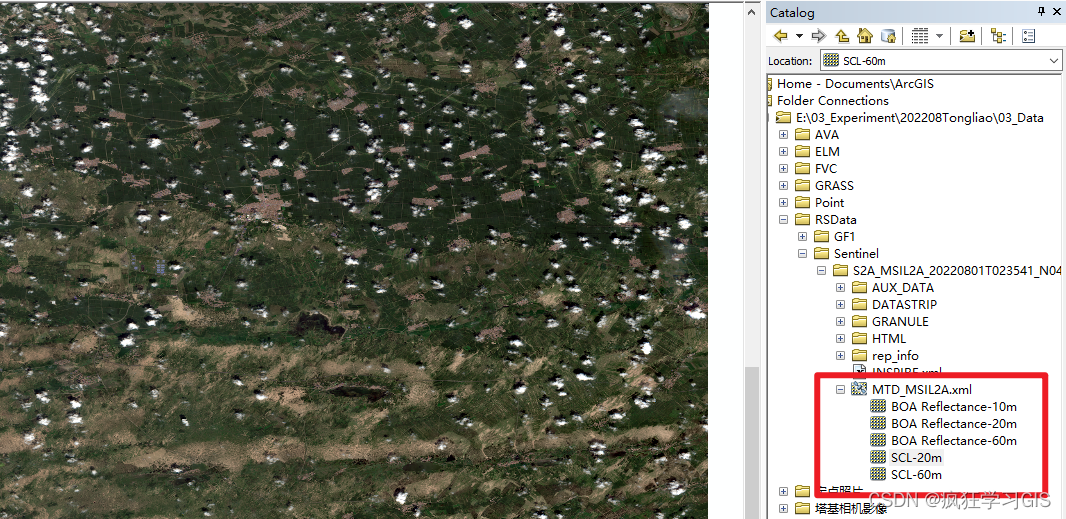
Task: Select the GF1 folder label
Action: (844, 237)
